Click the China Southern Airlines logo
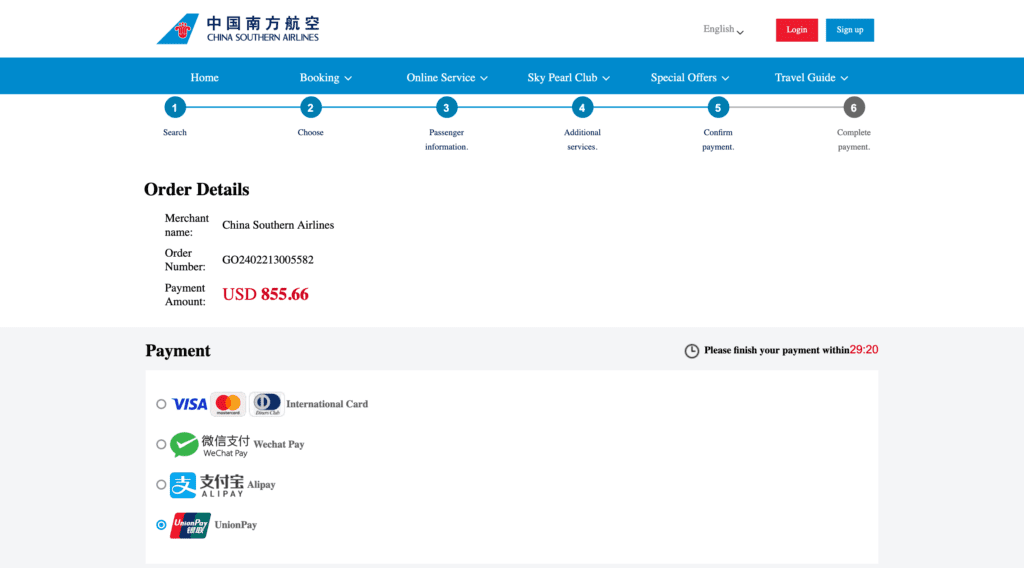Viewport: 1024px width, 568px height. coord(238,29)
